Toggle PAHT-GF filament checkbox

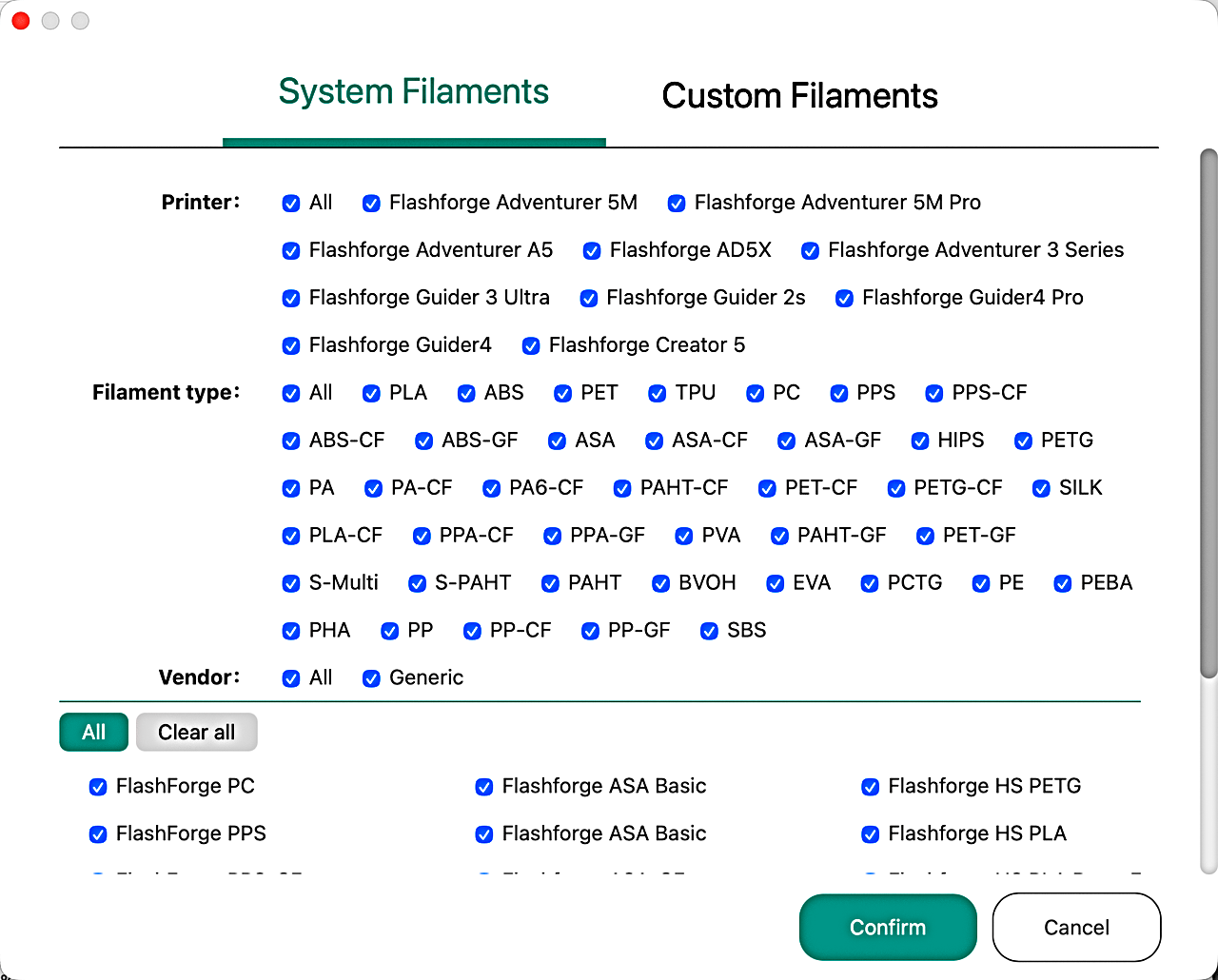click(780, 536)
